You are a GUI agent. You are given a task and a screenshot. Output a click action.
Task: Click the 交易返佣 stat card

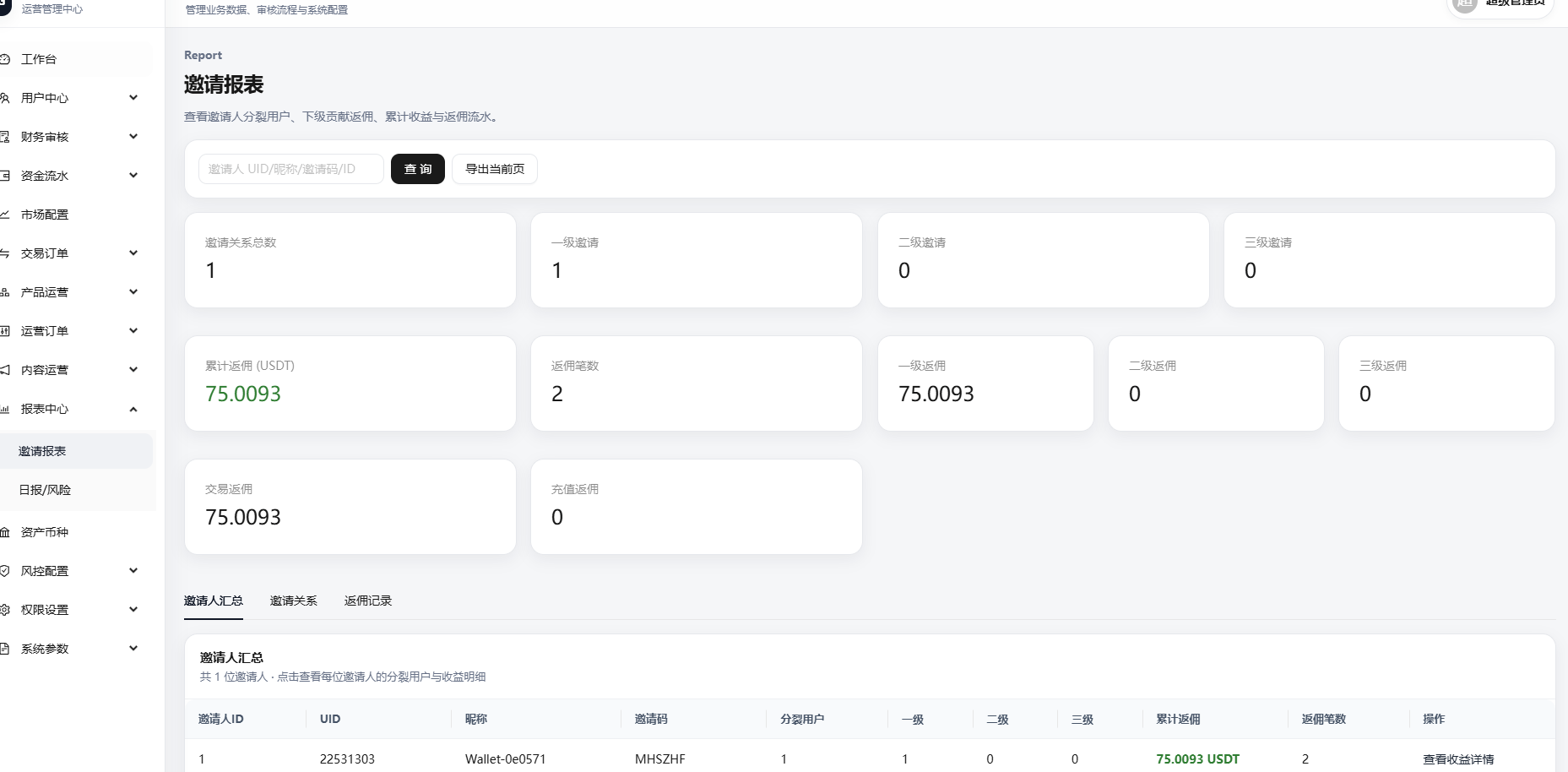[350, 507]
